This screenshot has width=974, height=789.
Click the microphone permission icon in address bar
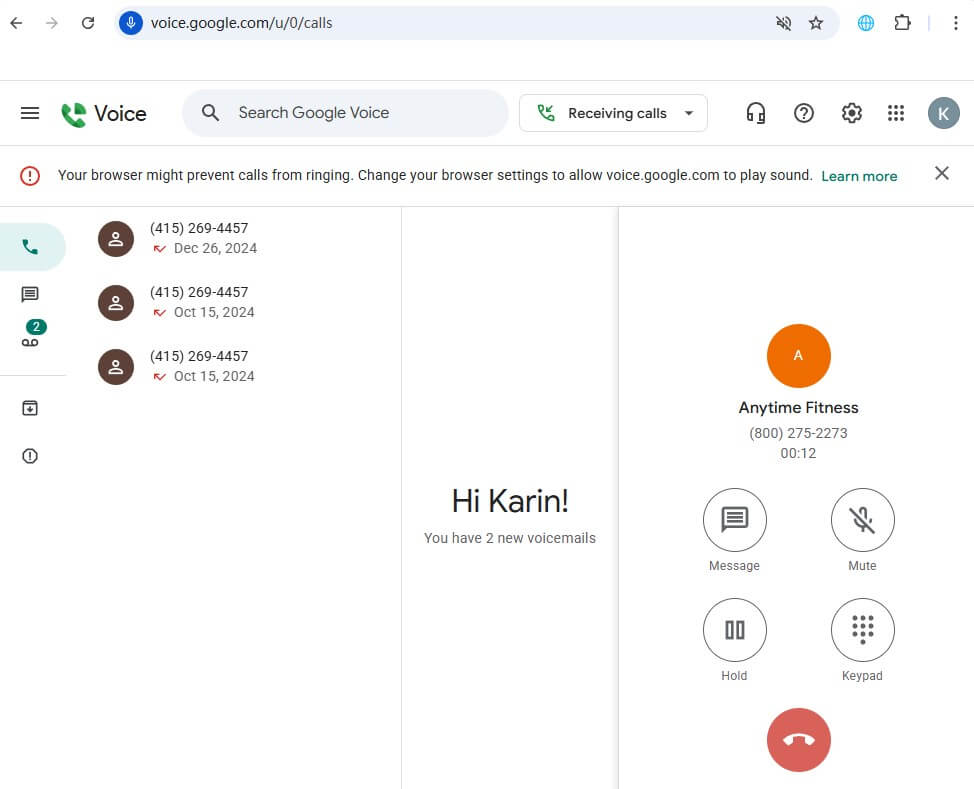click(x=130, y=23)
